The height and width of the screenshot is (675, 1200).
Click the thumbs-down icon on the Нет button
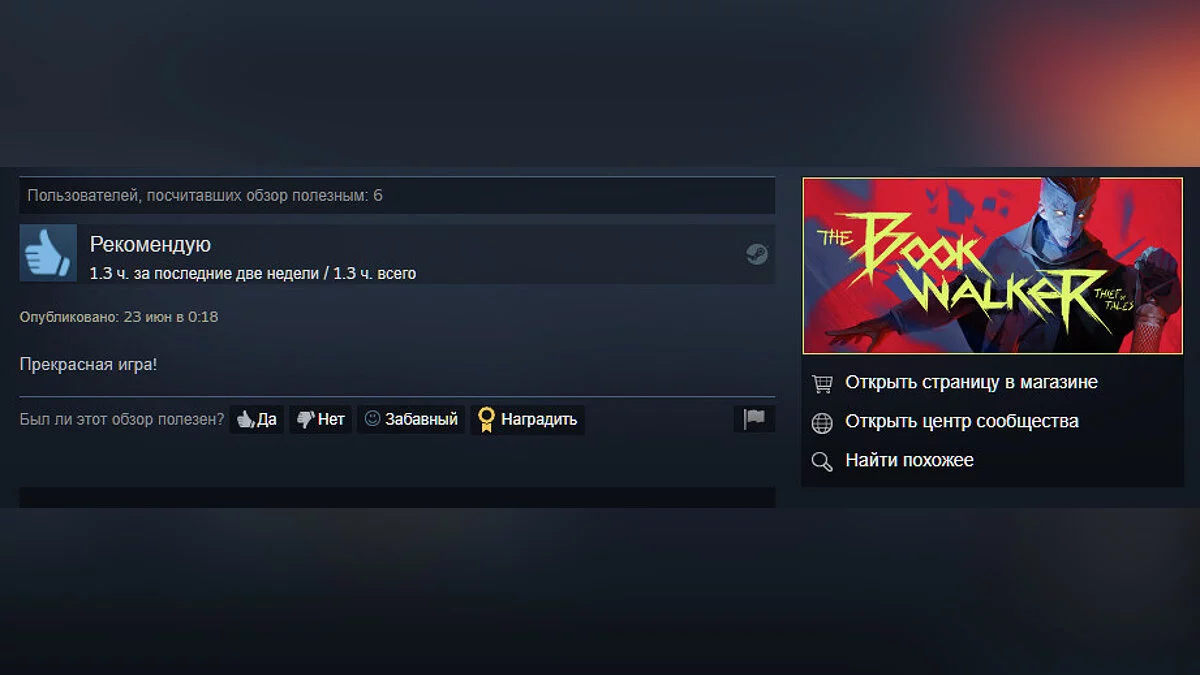point(305,420)
